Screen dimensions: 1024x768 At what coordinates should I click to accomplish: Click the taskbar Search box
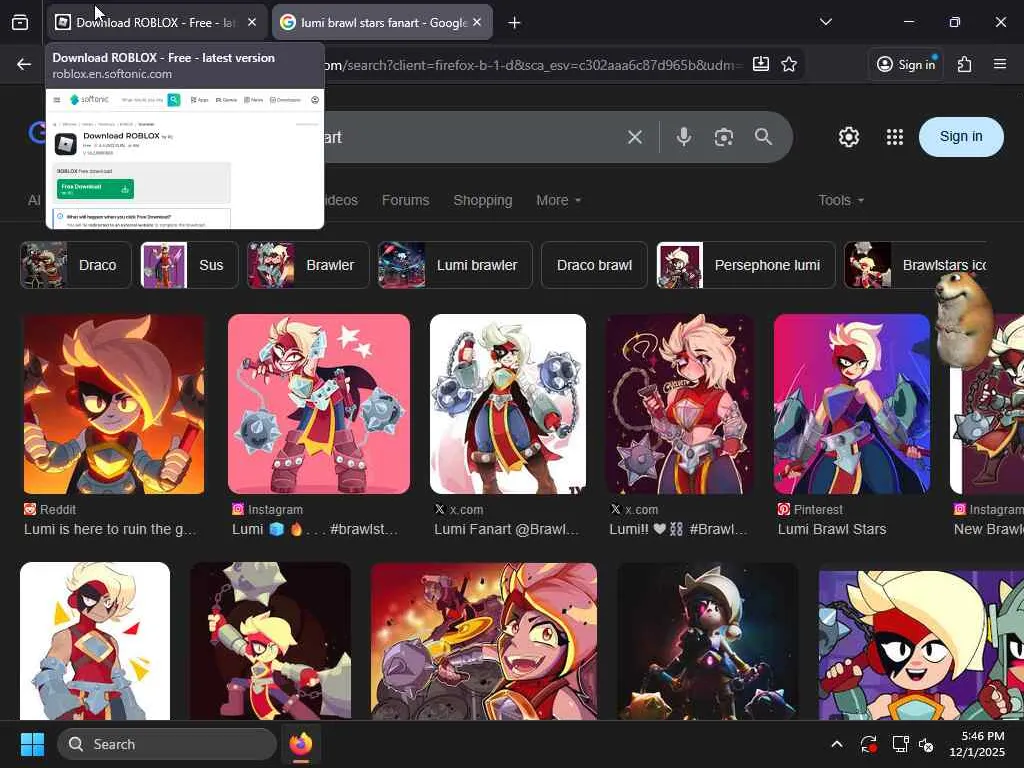(x=167, y=744)
